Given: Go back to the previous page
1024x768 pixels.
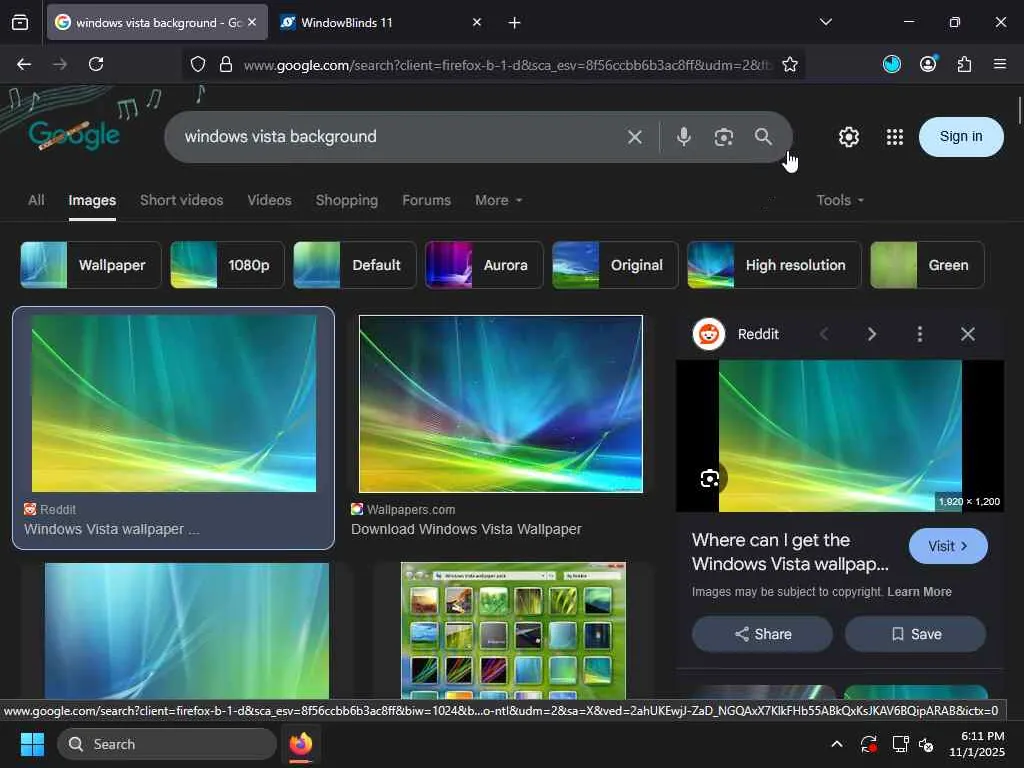Looking at the screenshot, I should pyautogui.click(x=24, y=64).
